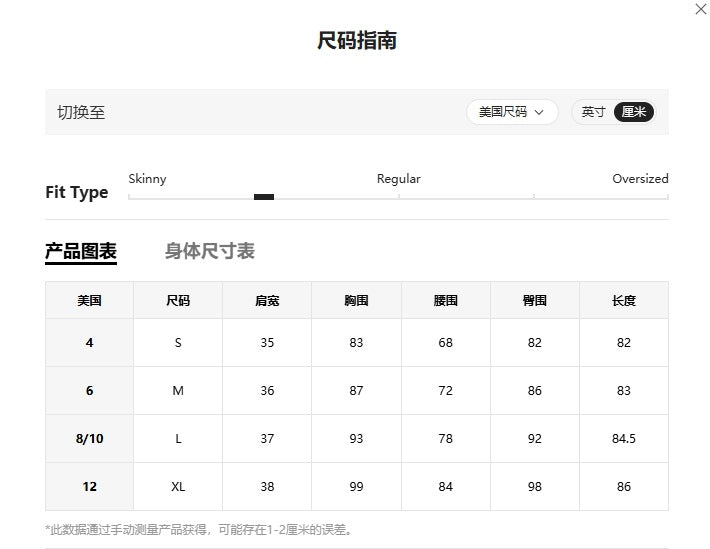Click the waist value 84
The width and height of the screenshot is (710, 549).
coord(446,487)
